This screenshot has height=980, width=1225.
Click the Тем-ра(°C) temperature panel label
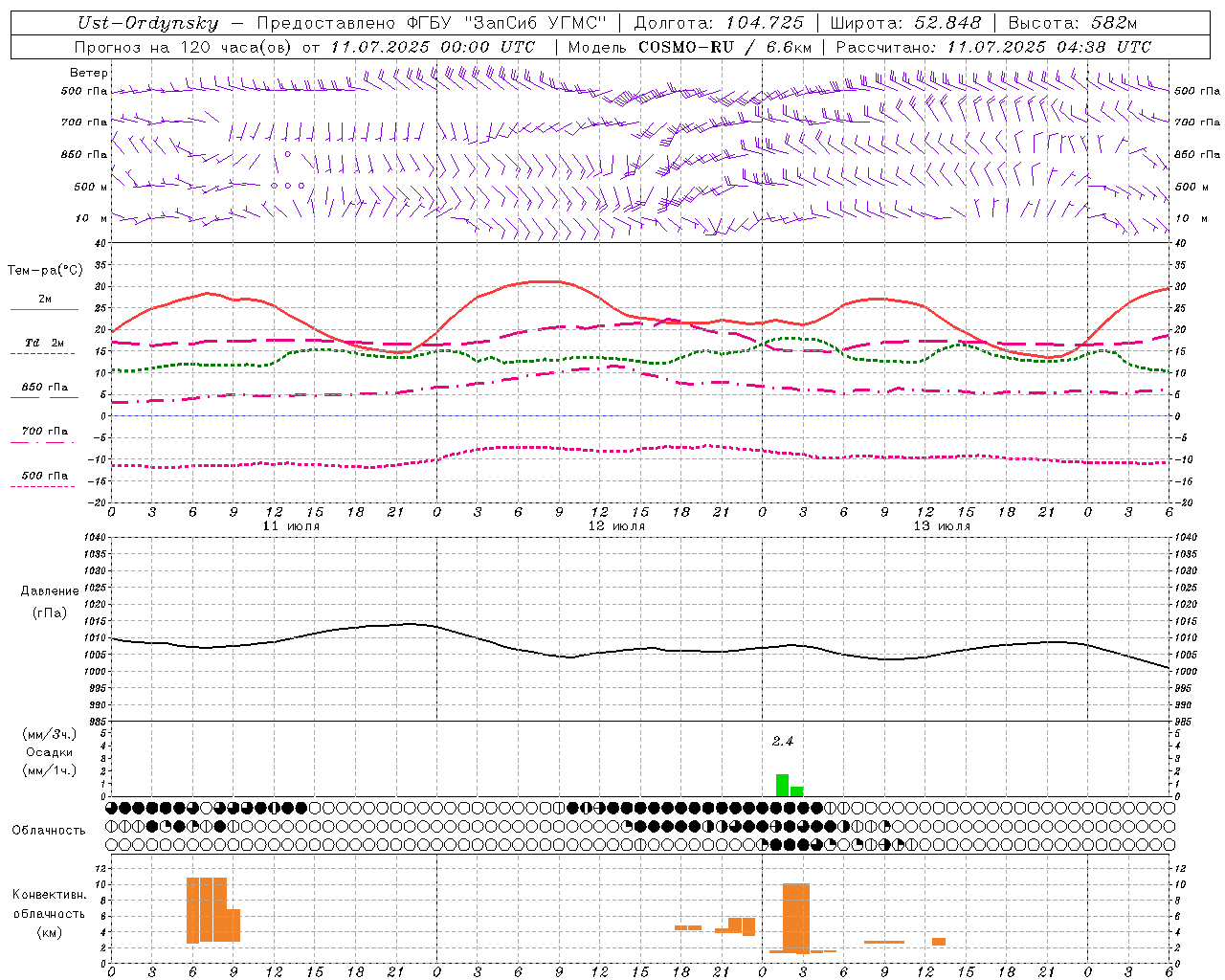[x=46, y=271]
